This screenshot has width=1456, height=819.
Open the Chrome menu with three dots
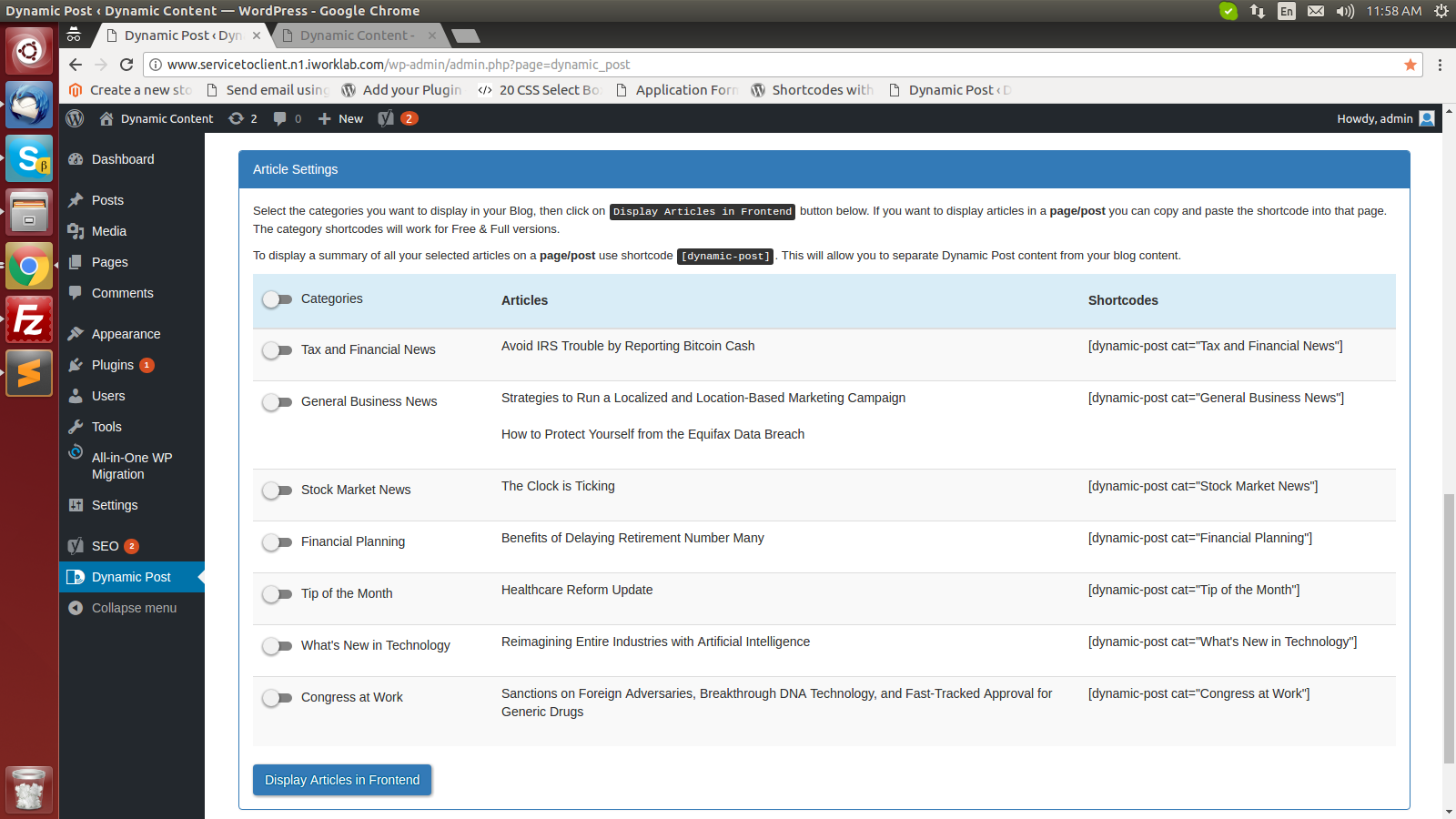(x=1439, y=65)
